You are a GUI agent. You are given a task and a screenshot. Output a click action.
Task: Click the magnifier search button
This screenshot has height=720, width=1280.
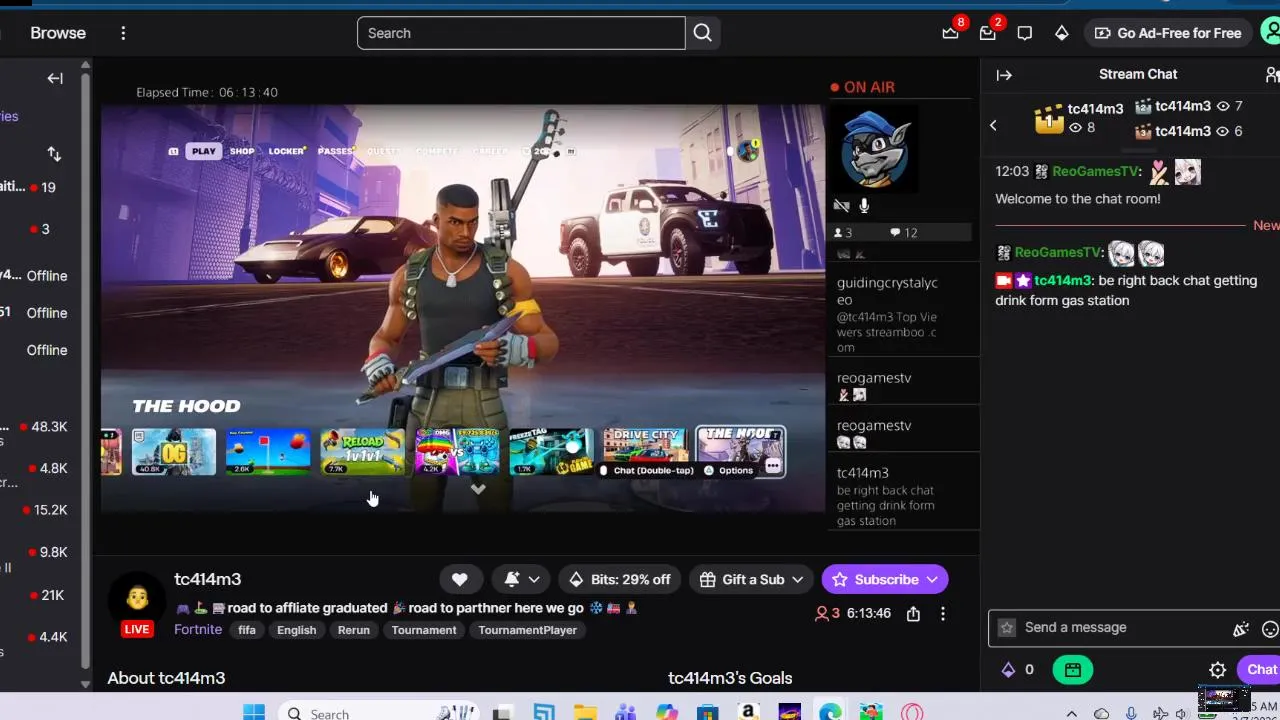703,33
